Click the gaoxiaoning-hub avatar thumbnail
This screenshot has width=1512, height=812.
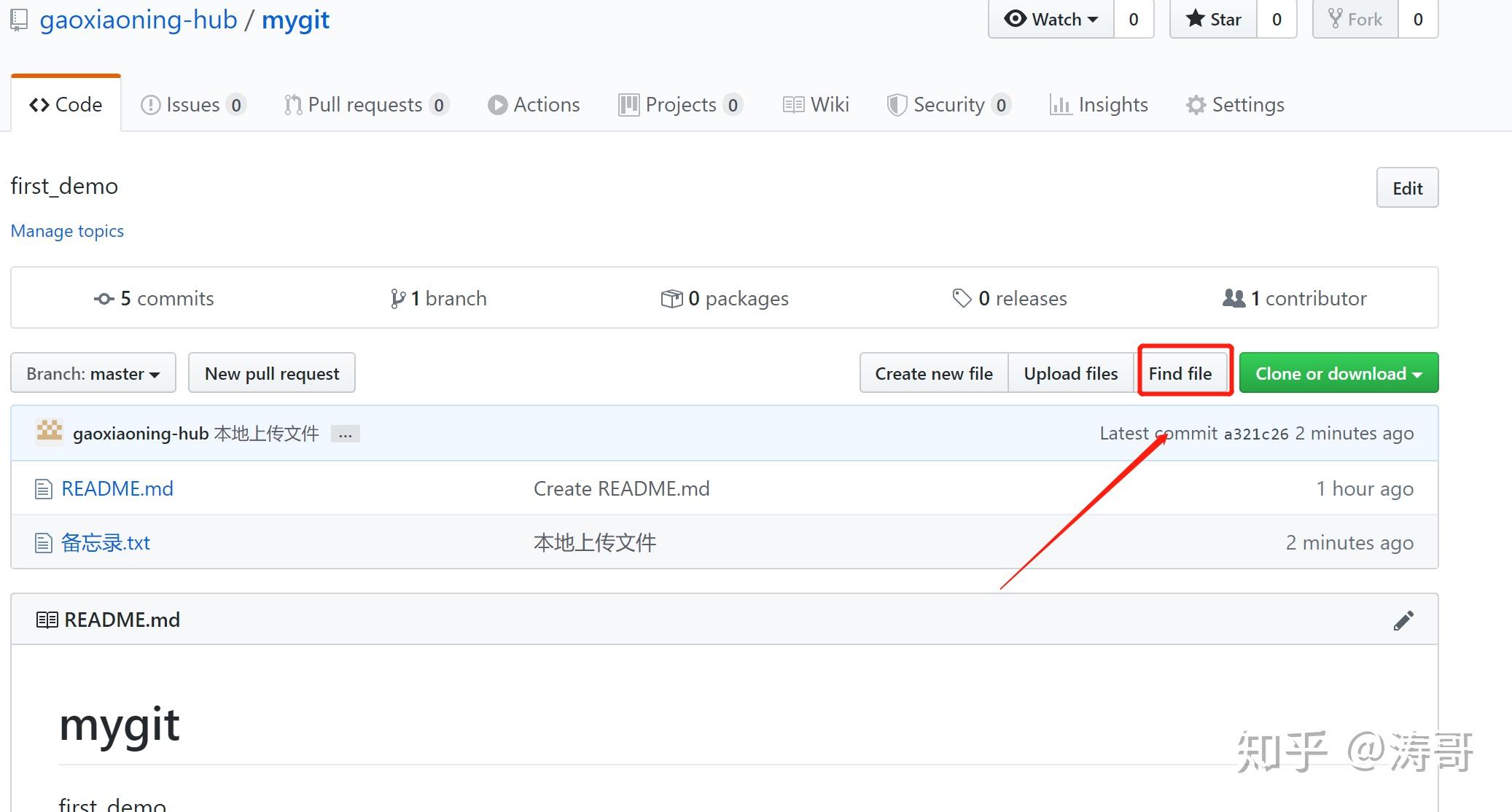[x=50, y=432]
